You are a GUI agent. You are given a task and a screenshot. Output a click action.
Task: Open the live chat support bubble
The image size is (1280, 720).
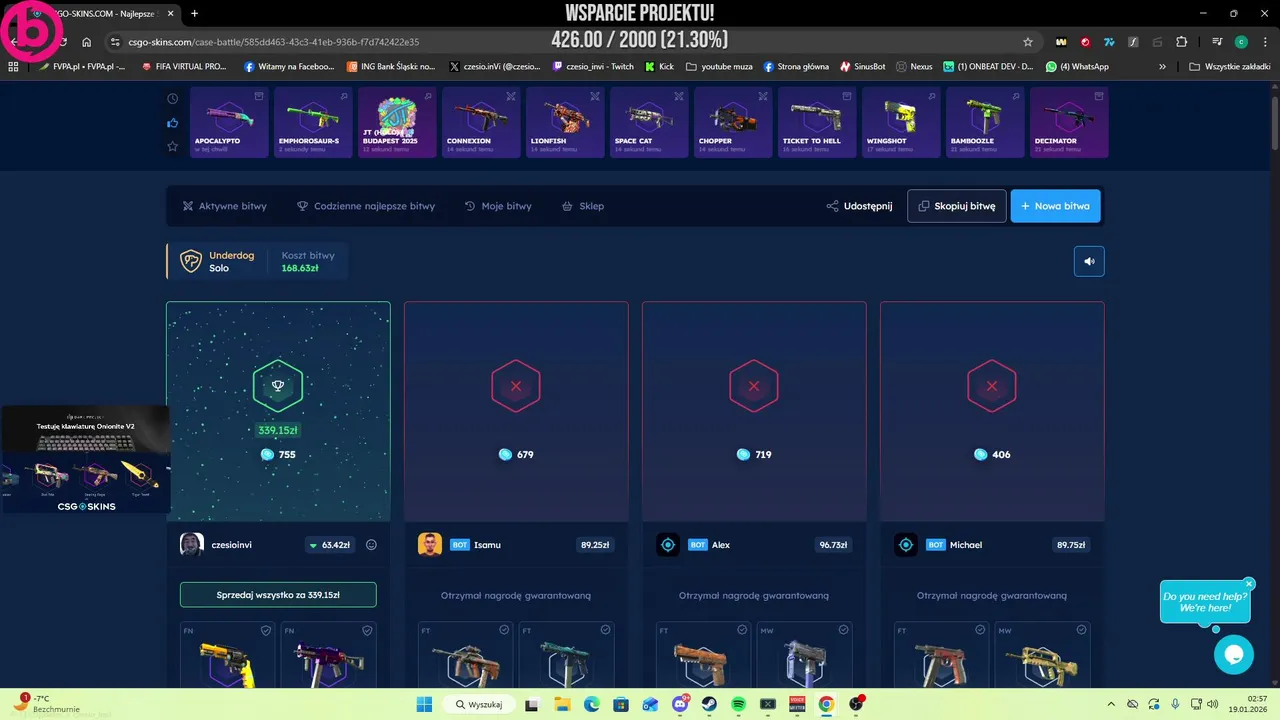pyautogui.click(x=1233, y=654)
